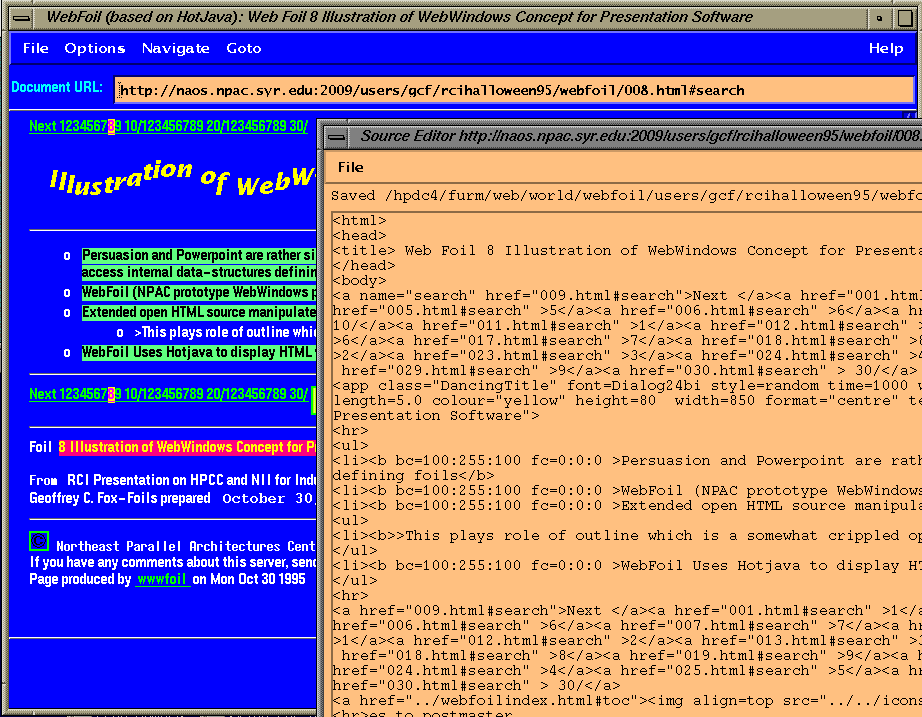Place cursor on '<li><b>>This plays role' source line
922x717 pixels.
coord(627,536)
